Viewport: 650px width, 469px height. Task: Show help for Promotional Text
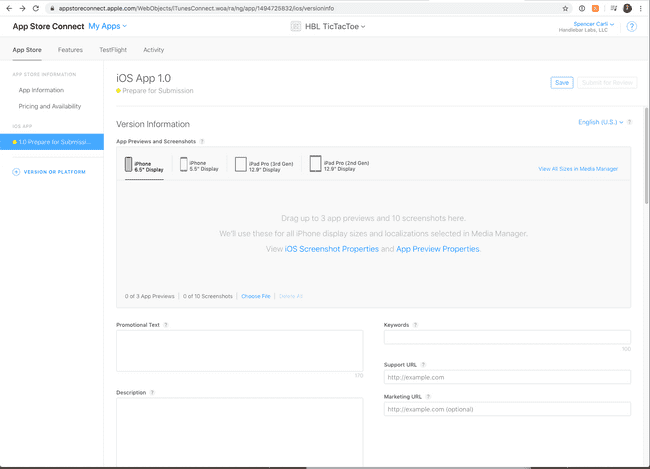pos(165,325)
